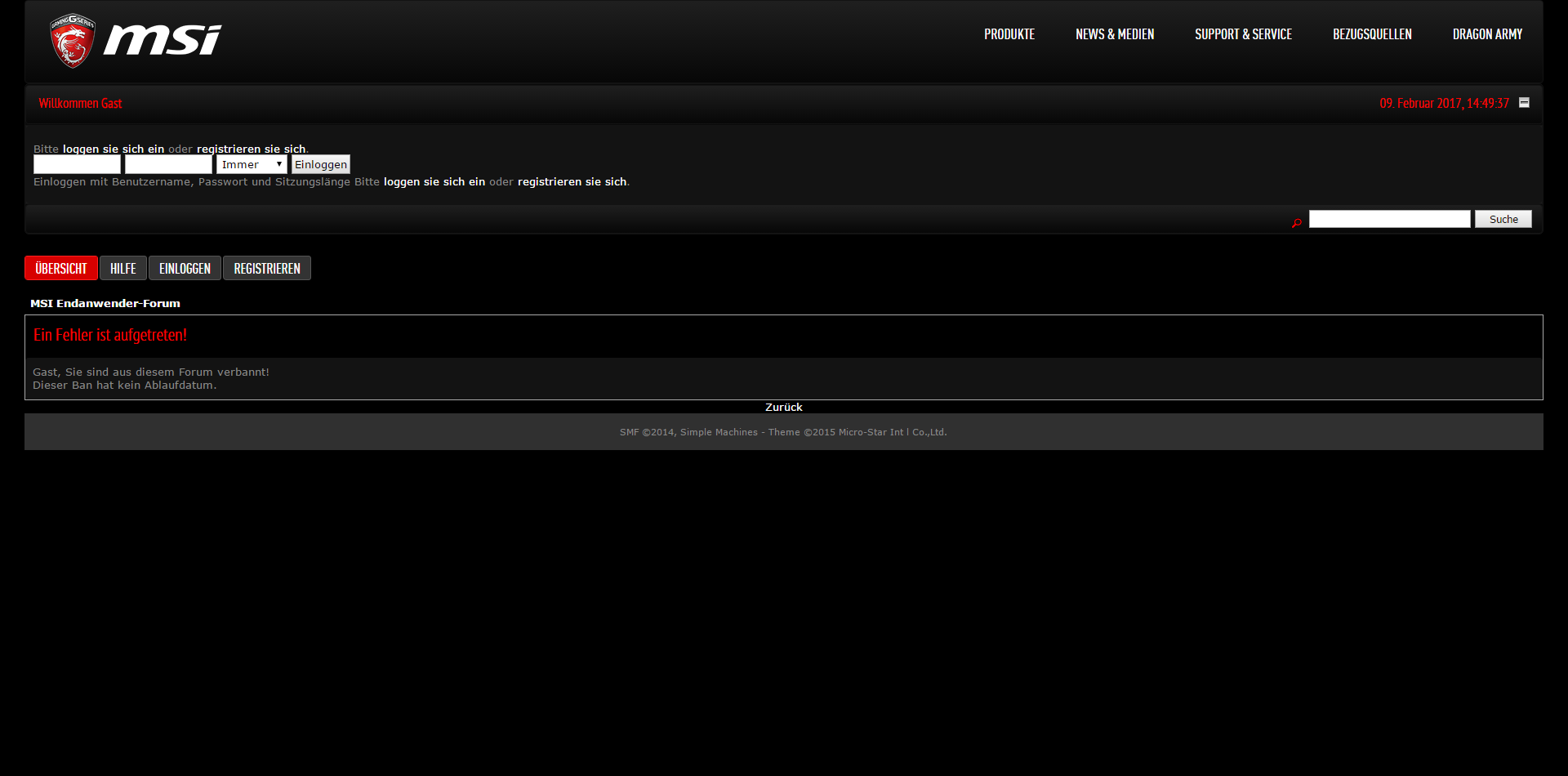Click first 'registrieren sie sich' link

(x=251, y=149)
